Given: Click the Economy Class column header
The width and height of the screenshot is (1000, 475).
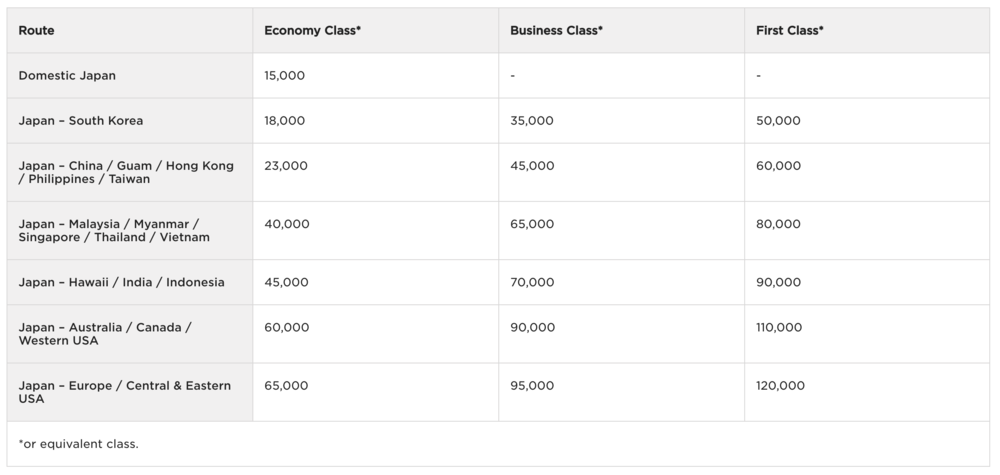Looking at the screenshot, I should pos(312,31).
